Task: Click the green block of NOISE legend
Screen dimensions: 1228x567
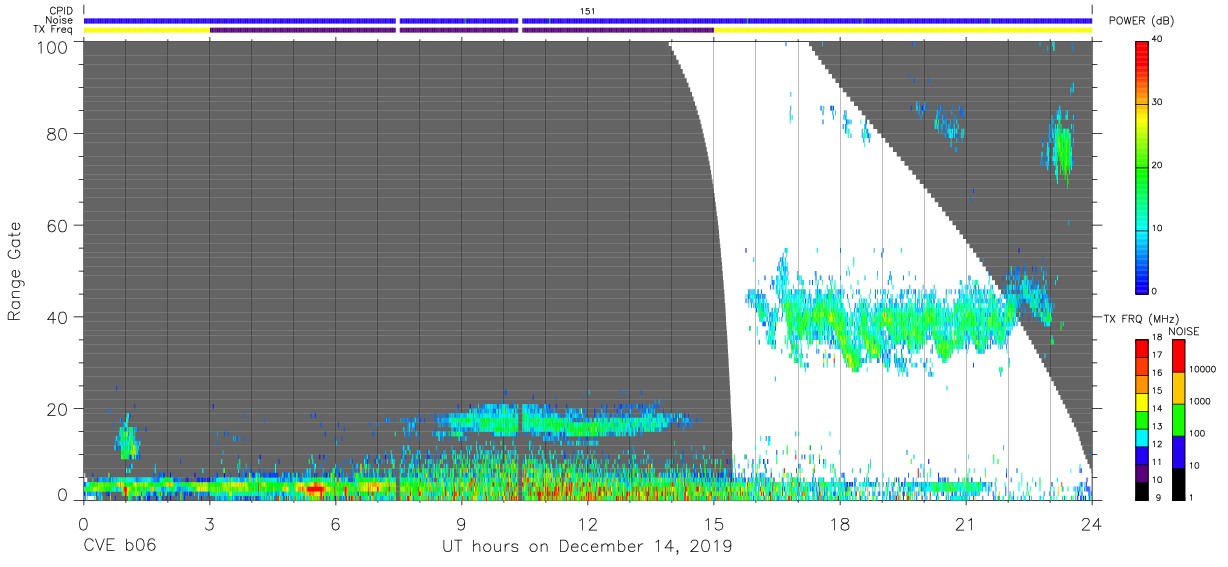Action: click(1179, 420)
